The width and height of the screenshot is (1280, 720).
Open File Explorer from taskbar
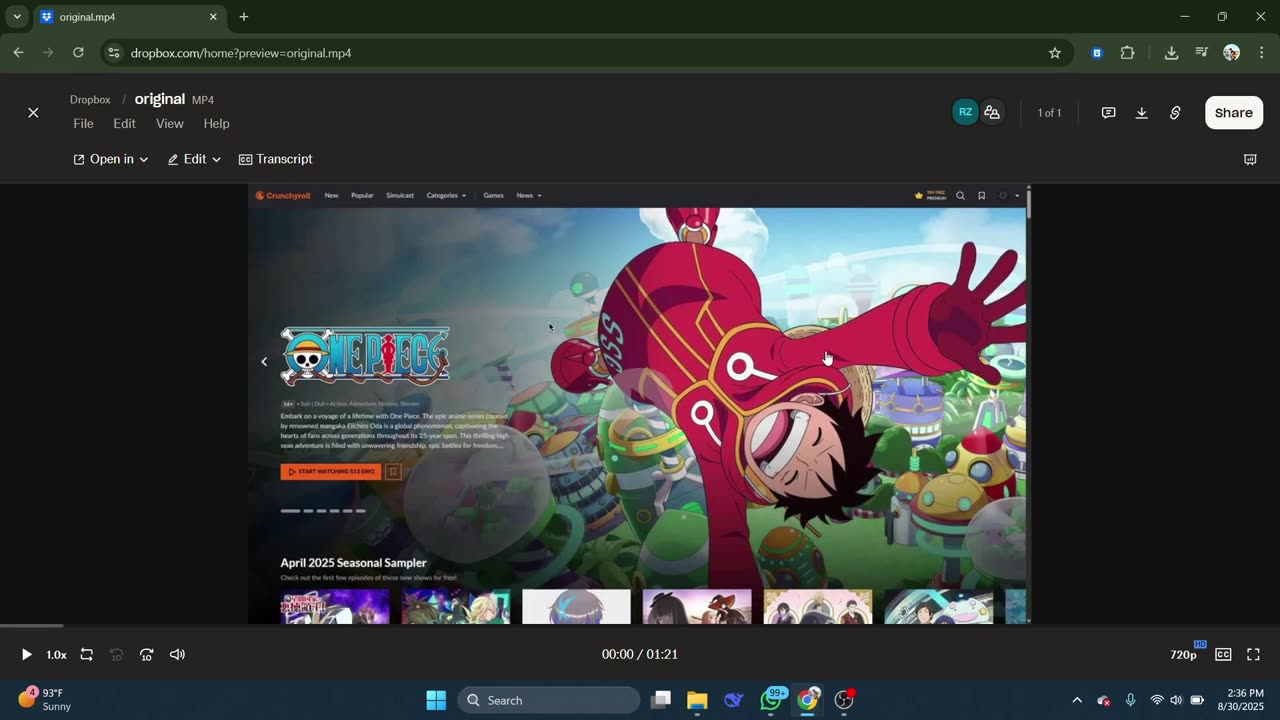pyautogui.click(x=697, y=700)
